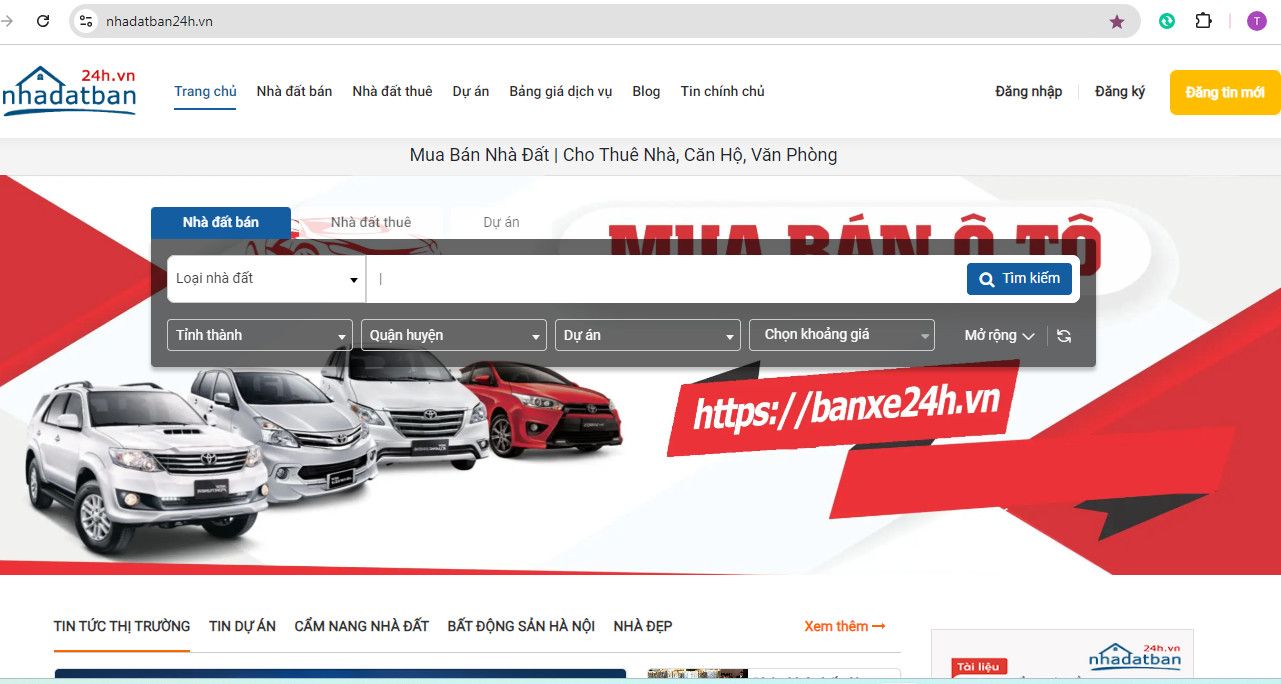Click the Tài liệu sidebar banner

(x=1062, y=656)
